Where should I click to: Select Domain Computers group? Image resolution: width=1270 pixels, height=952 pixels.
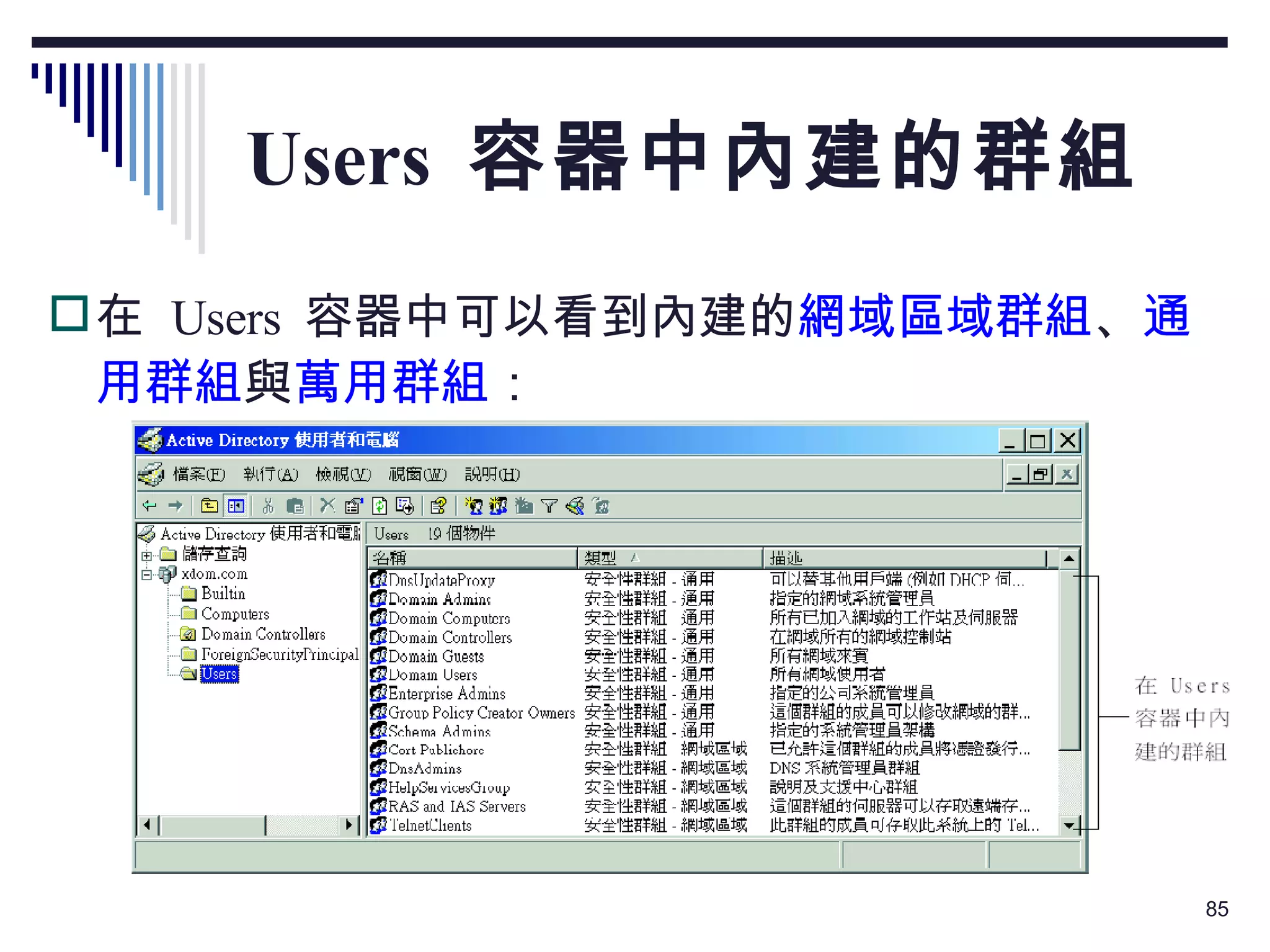[x=441, y=618]
